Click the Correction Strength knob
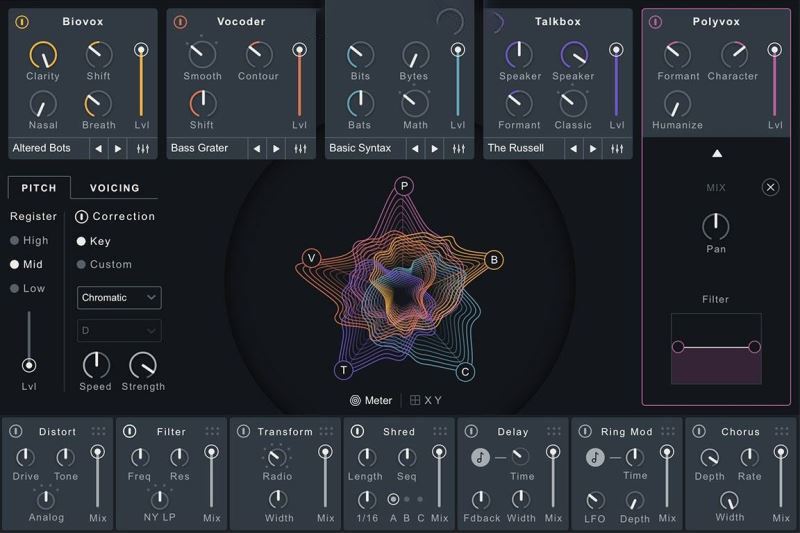Viewport: 800px width, 533px height. [x=143, y=365]
